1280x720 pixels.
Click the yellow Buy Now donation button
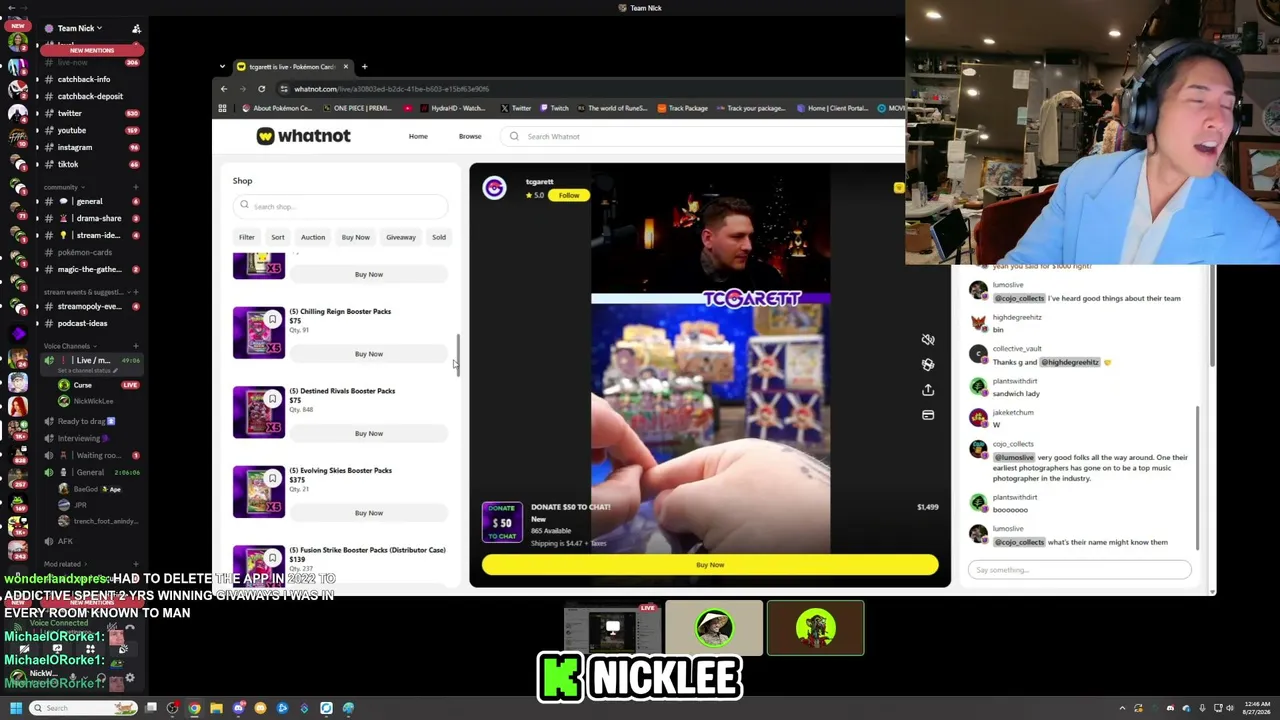710,565
